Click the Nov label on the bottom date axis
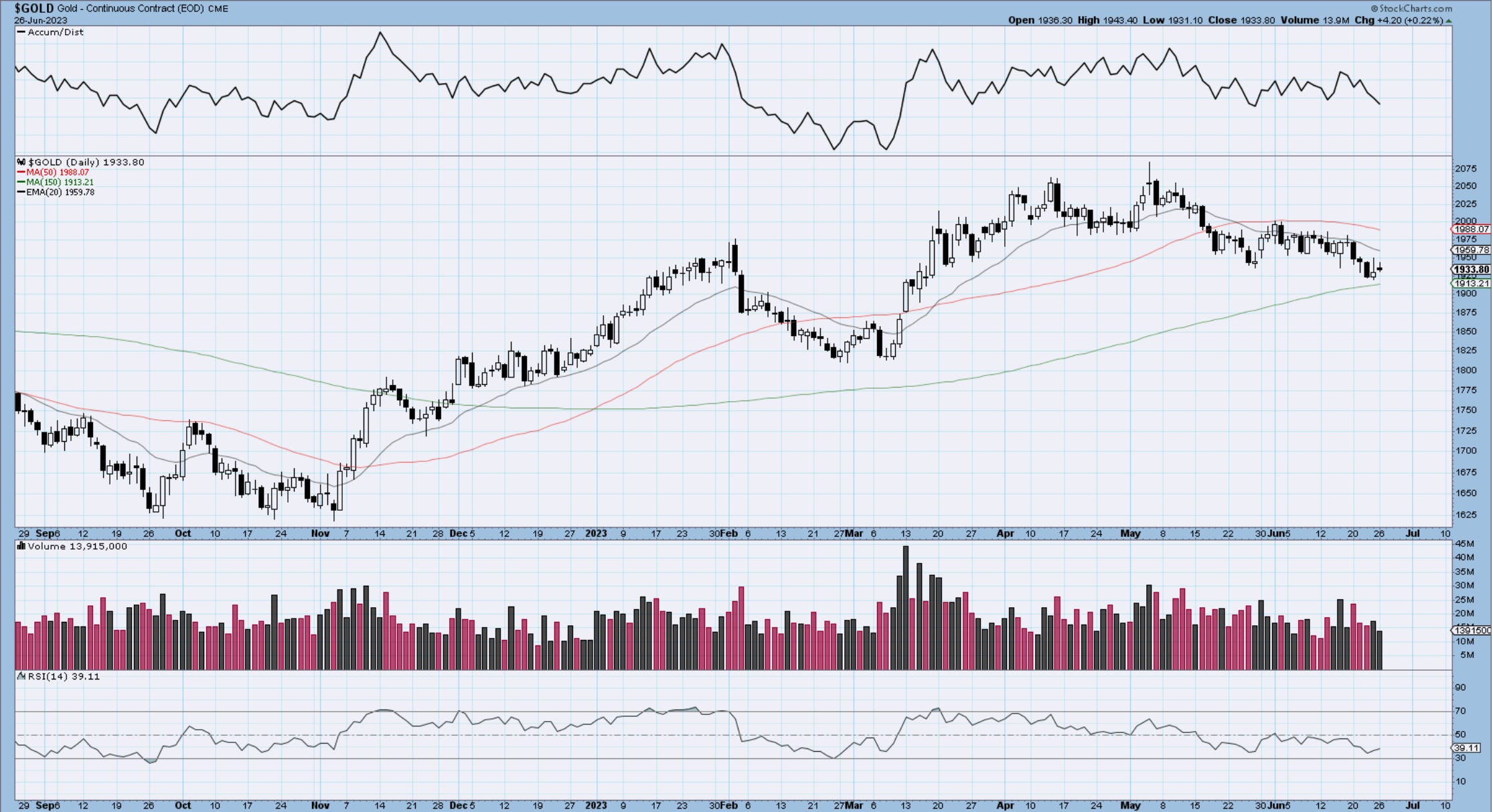1493x812 pixels. pos(320,805)
